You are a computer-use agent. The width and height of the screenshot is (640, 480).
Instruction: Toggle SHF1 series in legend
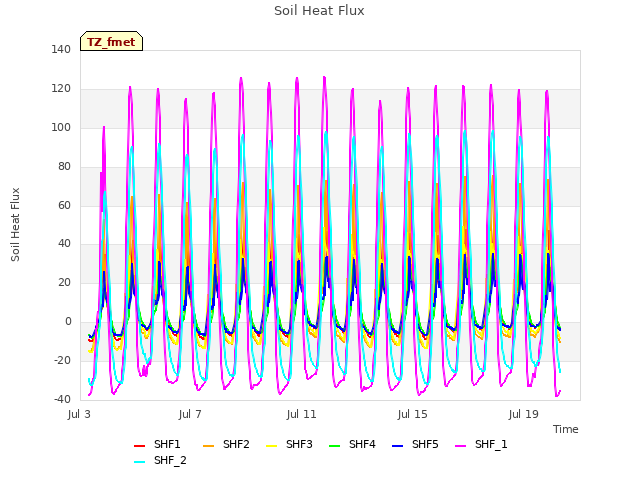[157, 444]
